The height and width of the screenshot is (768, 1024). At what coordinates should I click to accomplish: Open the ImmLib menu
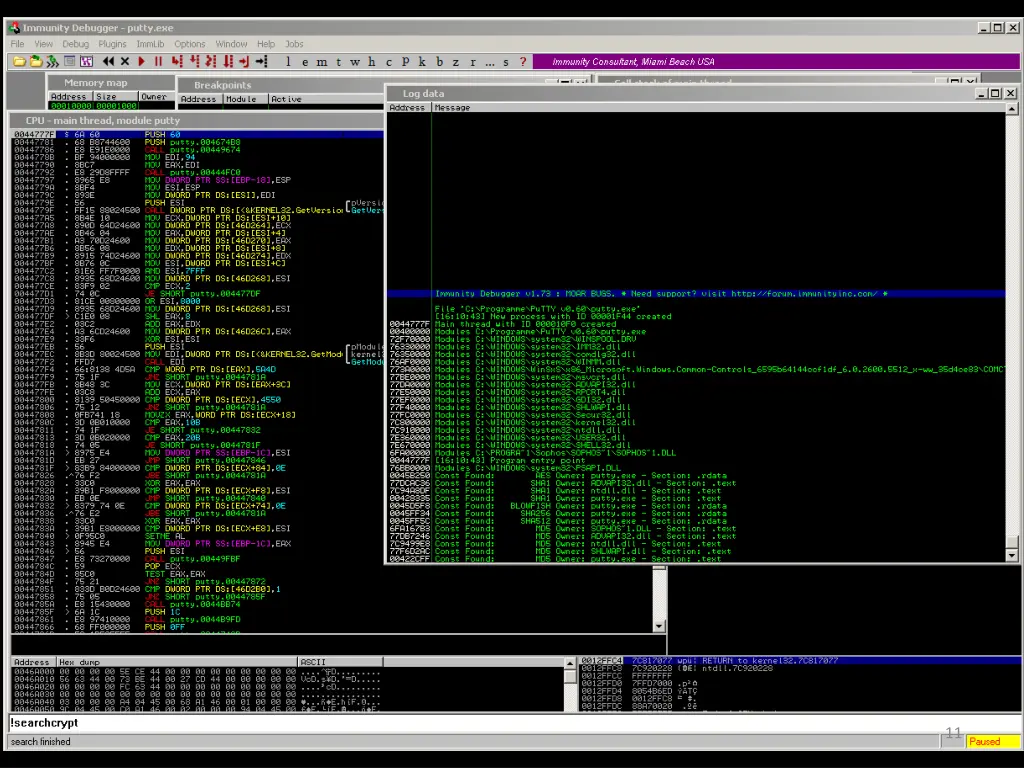pyautogui.click(x=150, y=44)
